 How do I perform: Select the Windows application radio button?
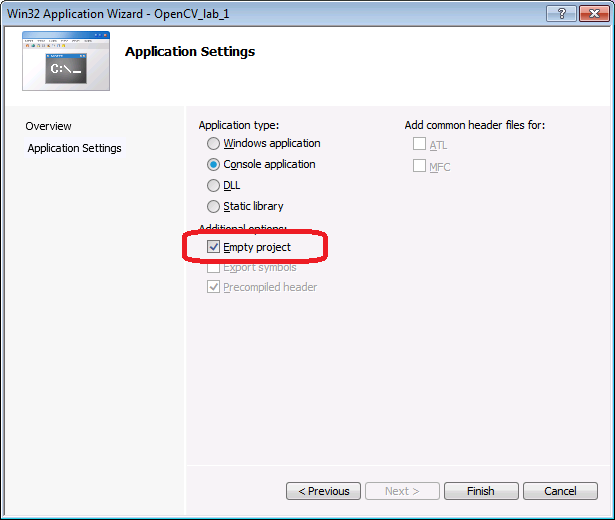pyautogui.click(x=213, y=144)
